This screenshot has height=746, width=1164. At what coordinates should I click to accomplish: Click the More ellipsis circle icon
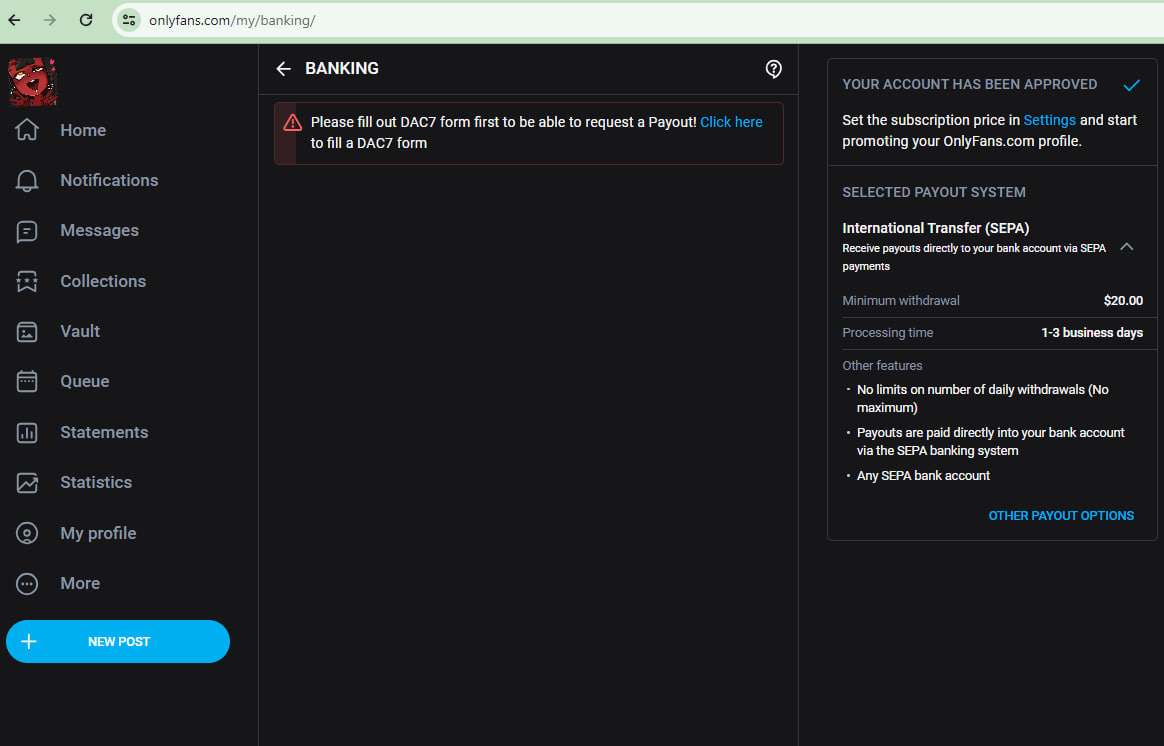point(27,583)
